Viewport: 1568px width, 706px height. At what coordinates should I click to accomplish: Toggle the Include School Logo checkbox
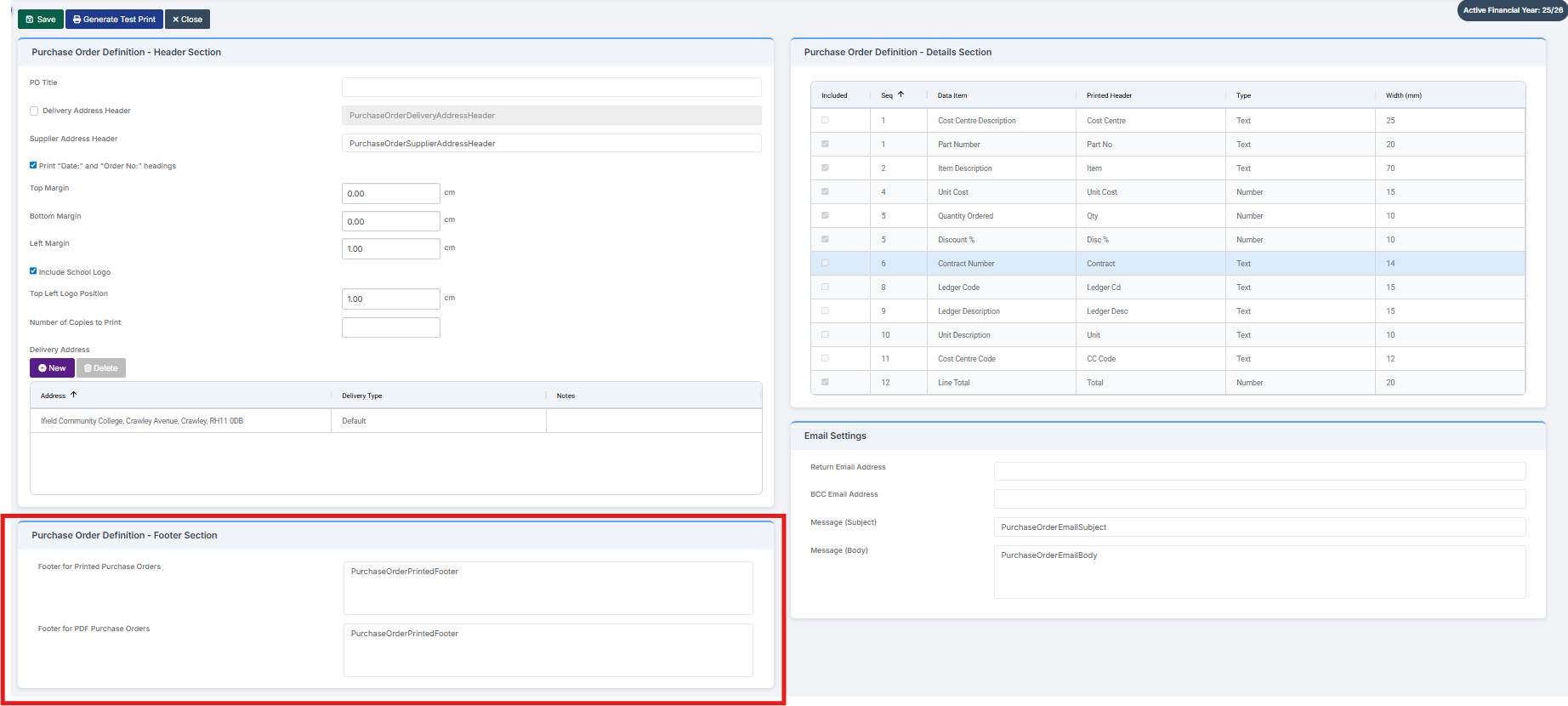(x=33, y=271)
